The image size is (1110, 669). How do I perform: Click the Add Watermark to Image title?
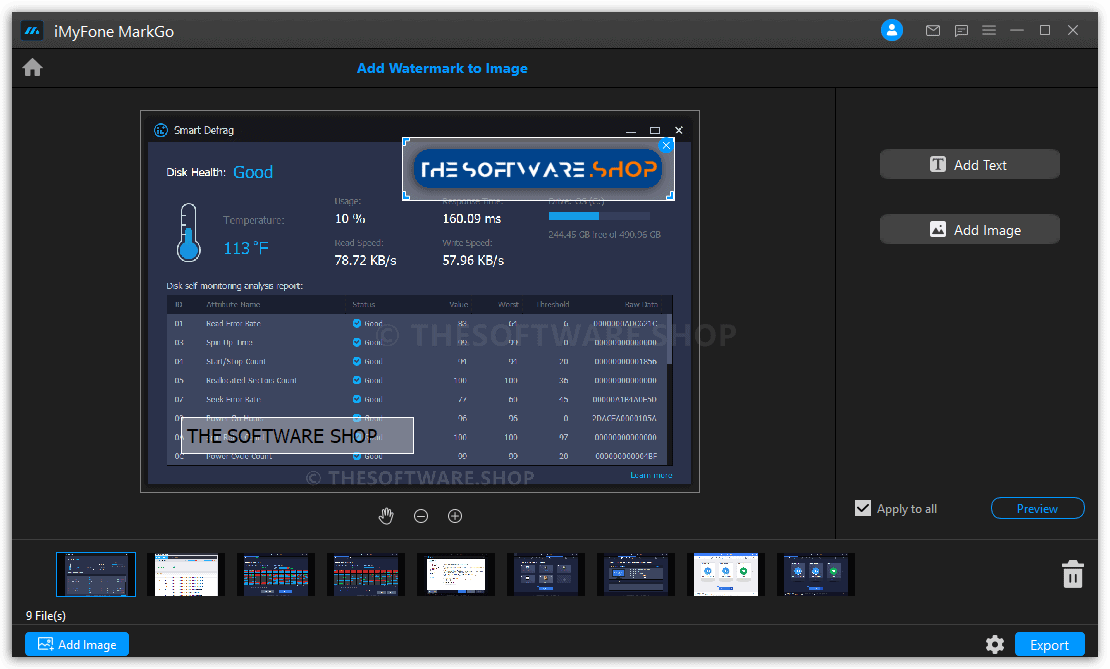[442, 68]
